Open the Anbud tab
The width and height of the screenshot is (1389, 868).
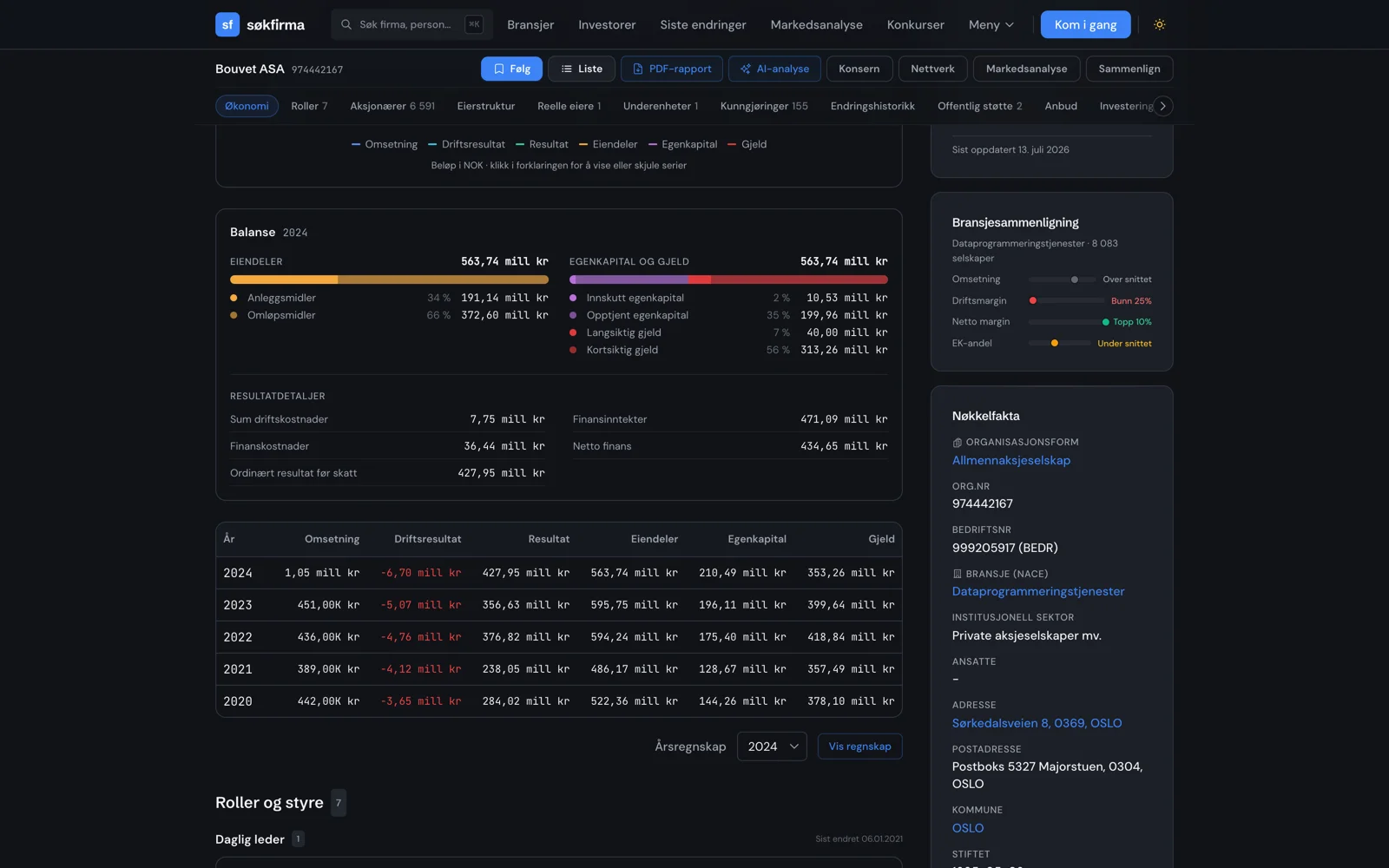click(1061, 106)
